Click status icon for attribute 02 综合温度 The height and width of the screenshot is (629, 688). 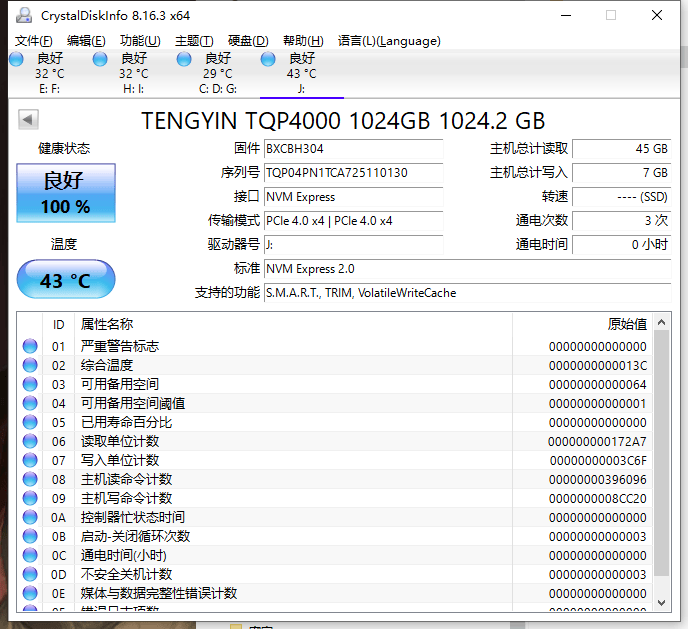point(30,365)
